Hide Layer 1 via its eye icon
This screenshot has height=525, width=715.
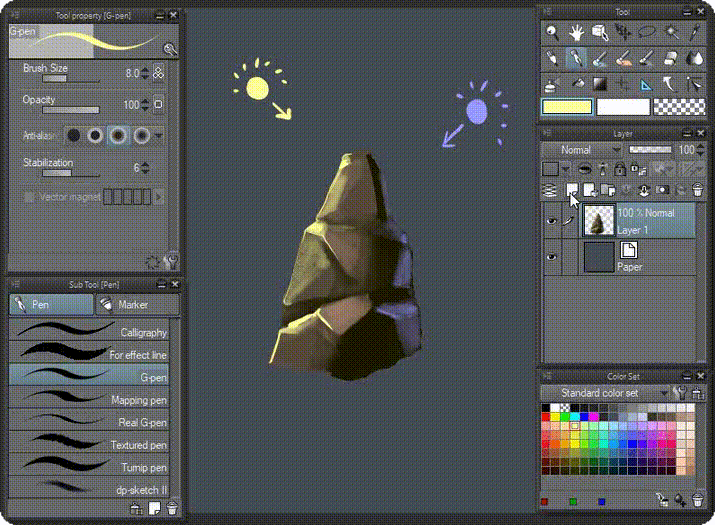click(551, 221)
